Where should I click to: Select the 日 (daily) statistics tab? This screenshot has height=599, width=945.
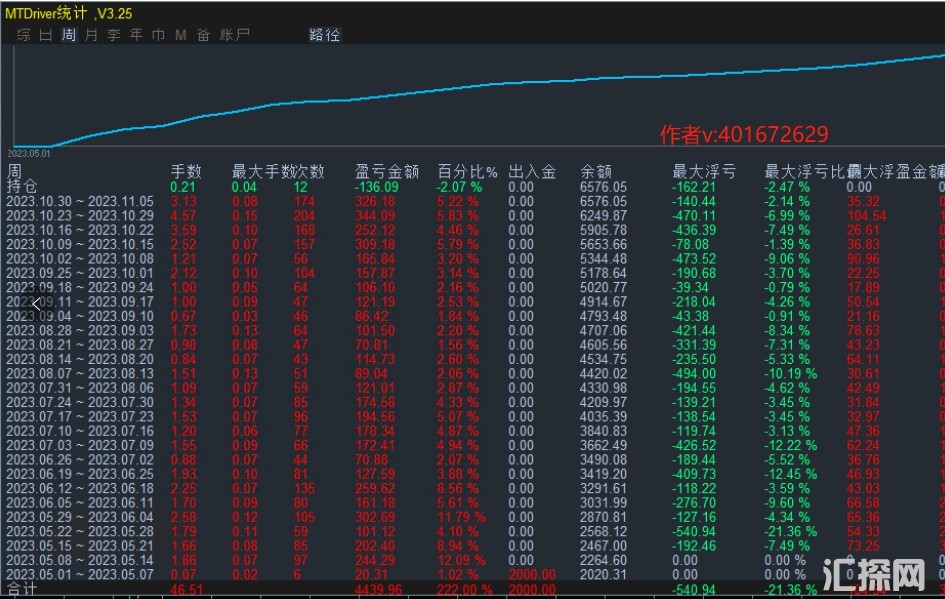46,35
